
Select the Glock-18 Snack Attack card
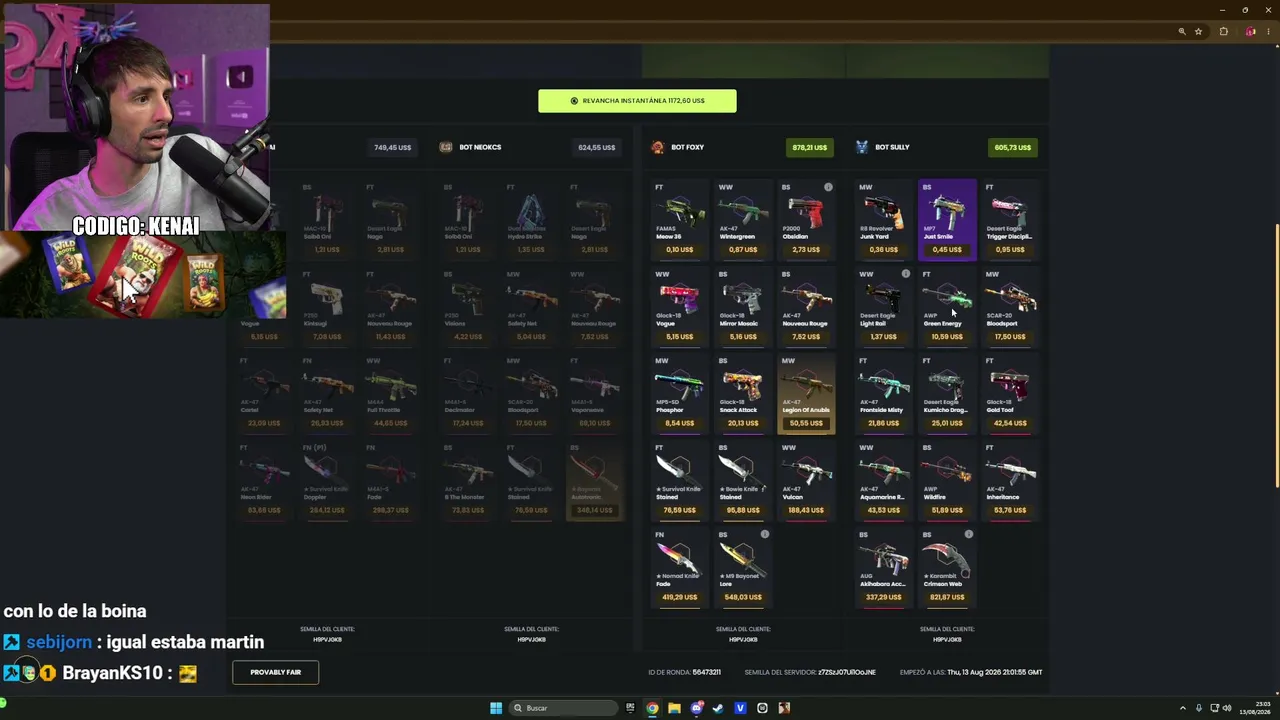coord(743,393)
